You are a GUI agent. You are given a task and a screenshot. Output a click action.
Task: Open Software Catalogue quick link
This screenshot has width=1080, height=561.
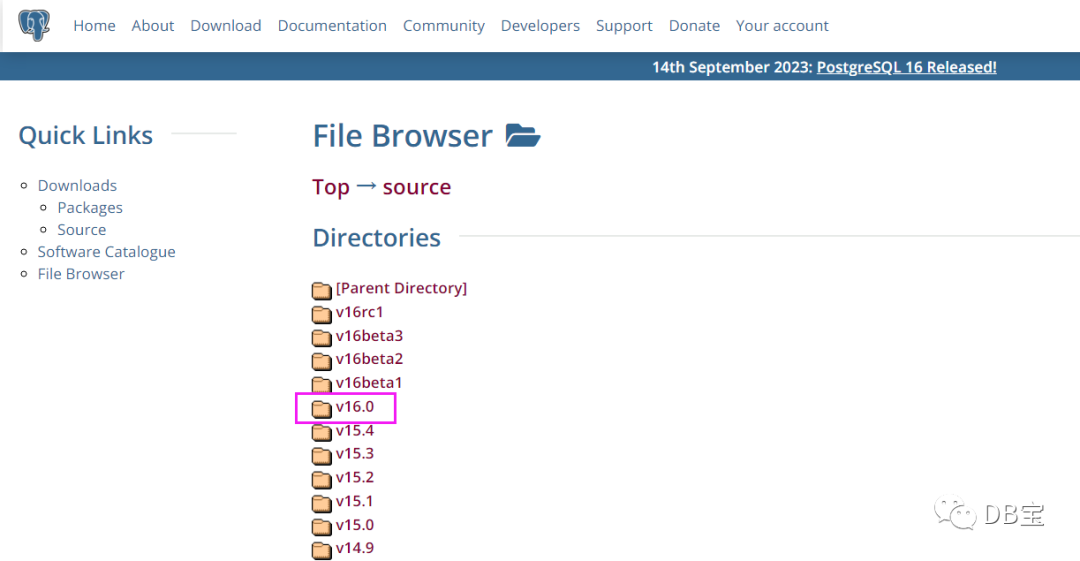tap(106, 252)
